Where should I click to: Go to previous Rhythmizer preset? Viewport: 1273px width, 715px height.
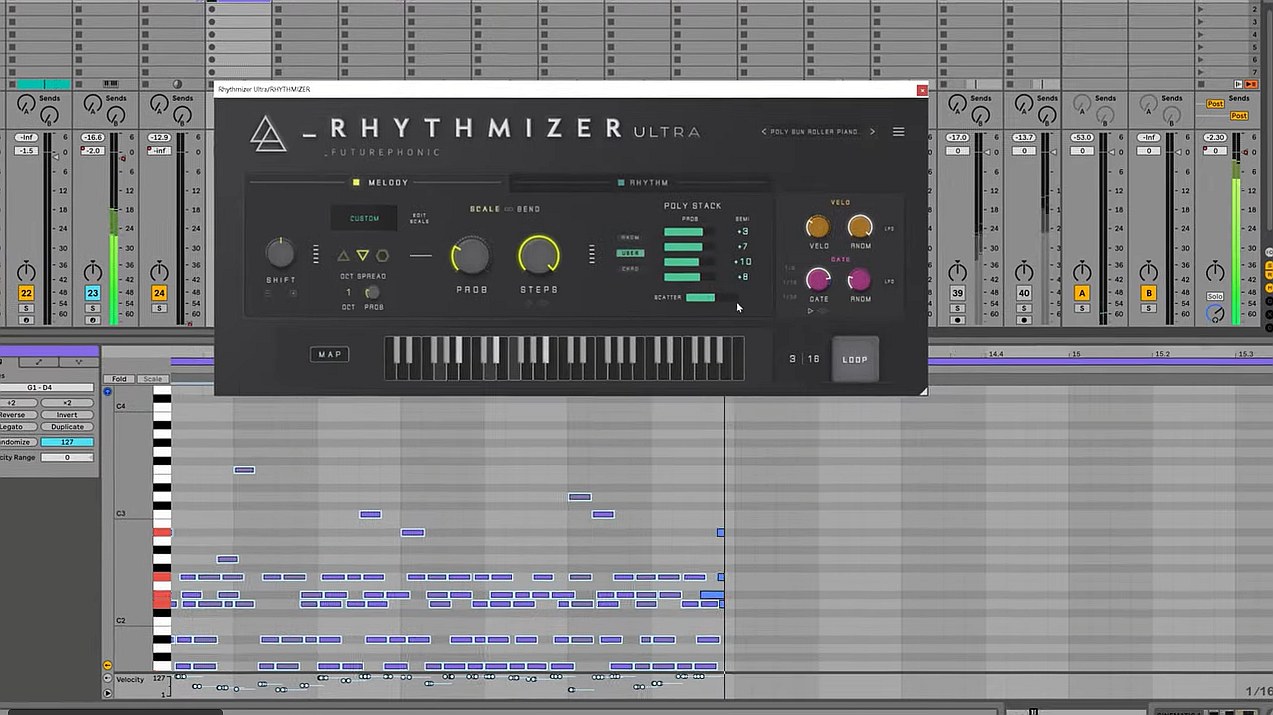(764, 132)
